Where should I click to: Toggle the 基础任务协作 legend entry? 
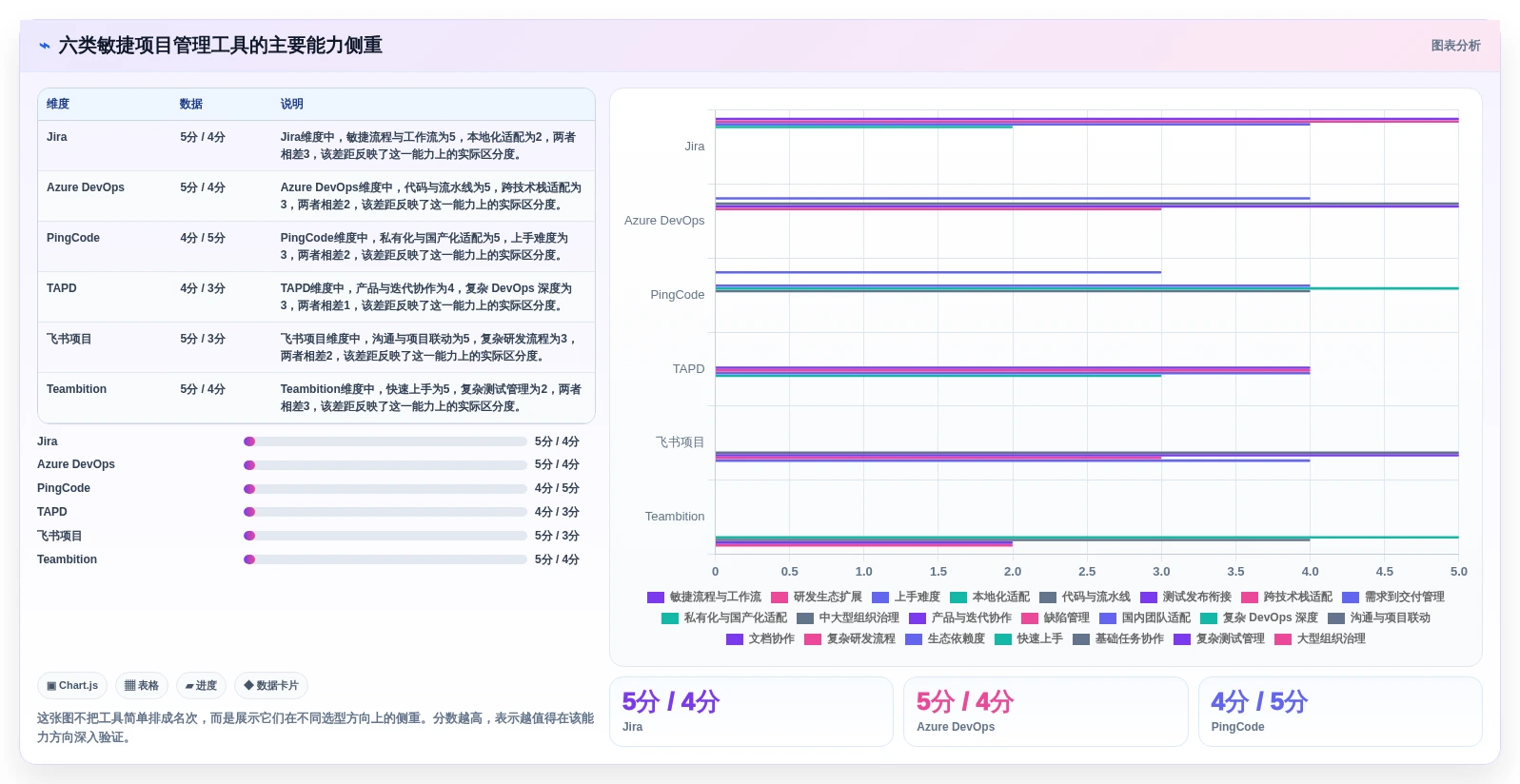pyautogui.click(x=1118, y=638)
